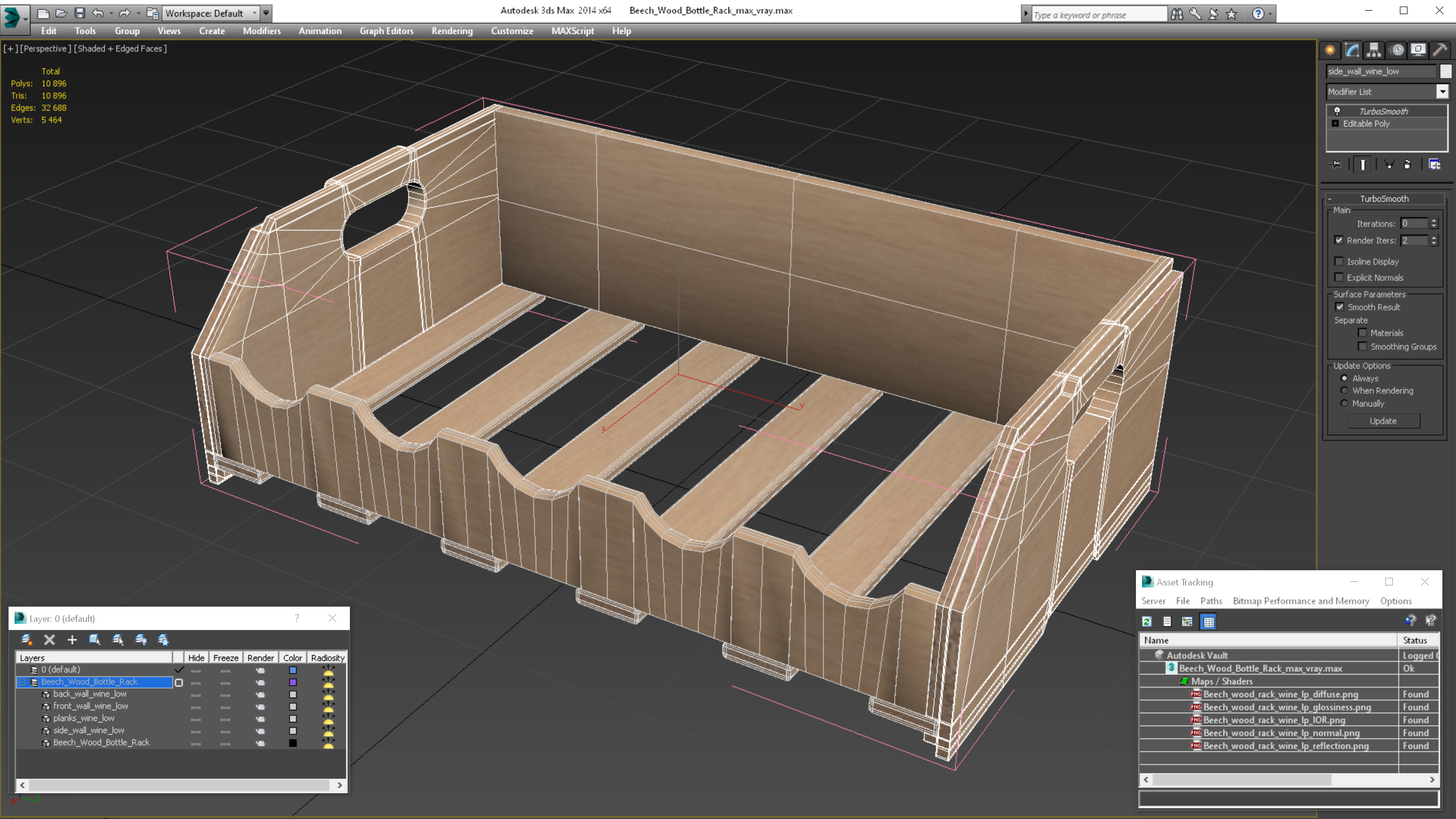This screenshot has width=1456, height=819.
Task: Click the Redo arrow icon
Action: [x=125, y=13]
